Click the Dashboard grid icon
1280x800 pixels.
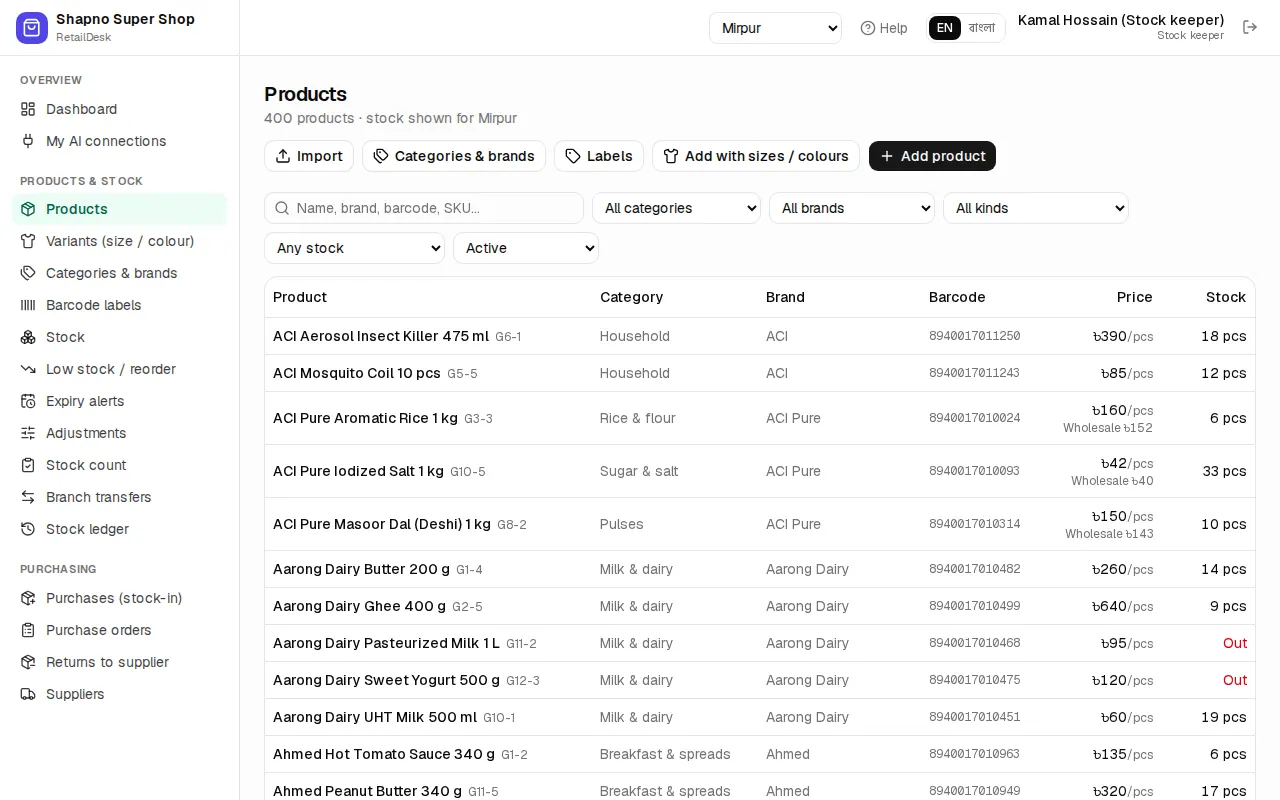pyautogui.click(x=28, y=109)
